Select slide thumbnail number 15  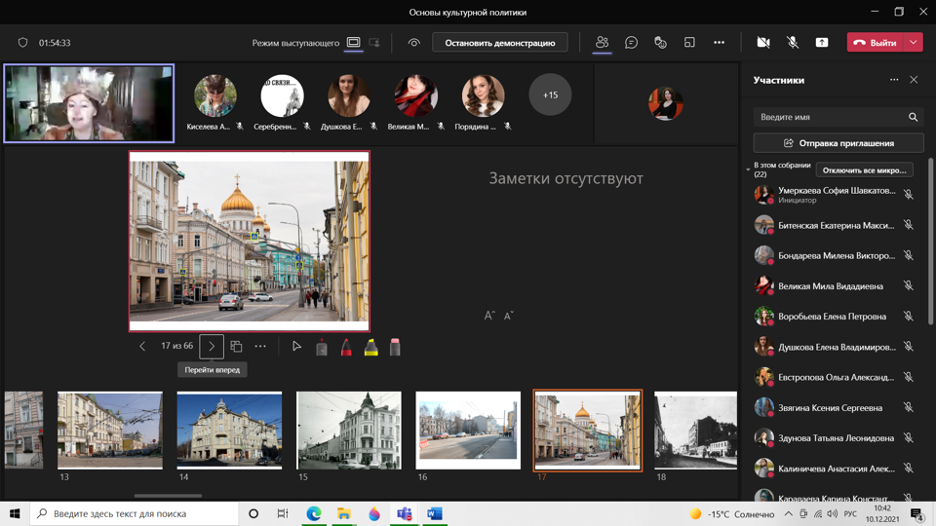[x=349, y=430]
